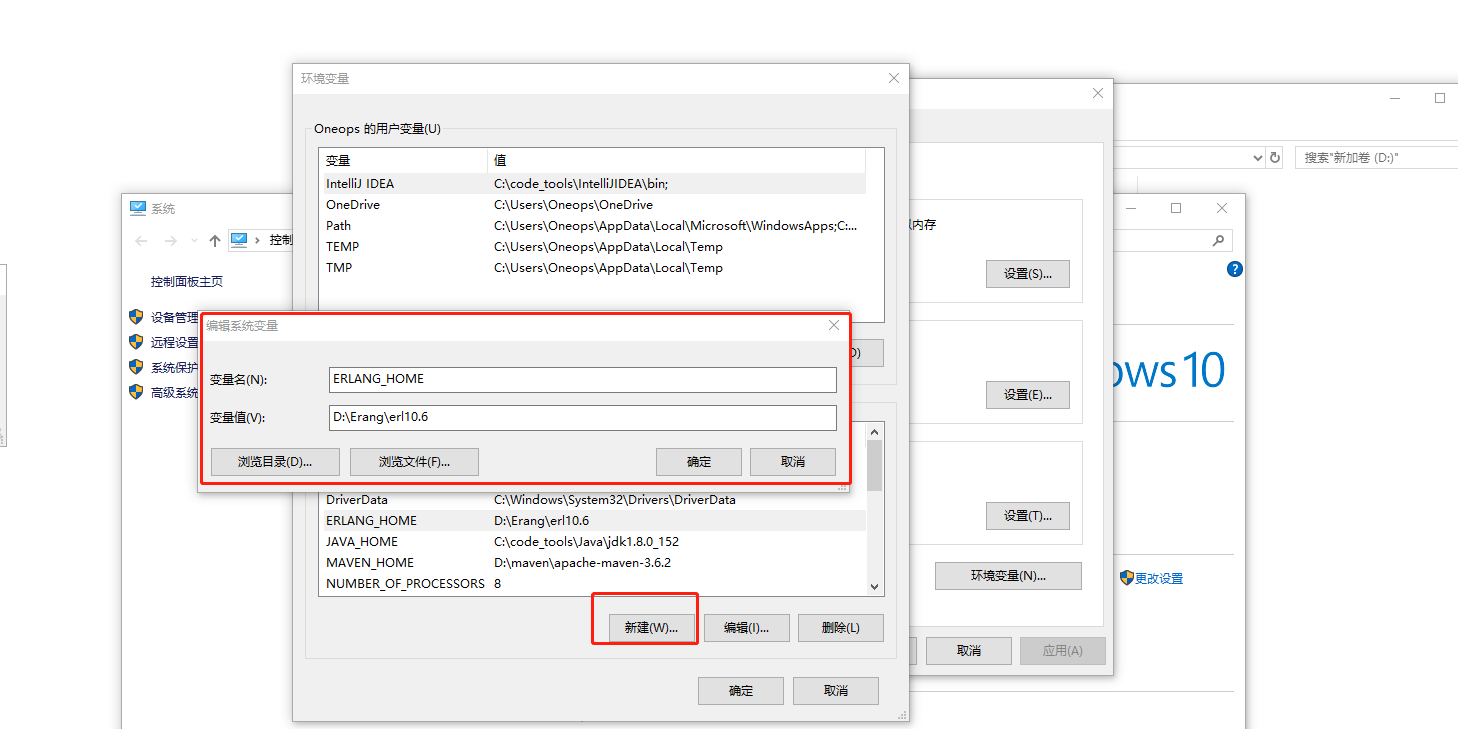Open 控制面板主页 link
Viewport: 1458px width, 729px height.
(187, 282)
